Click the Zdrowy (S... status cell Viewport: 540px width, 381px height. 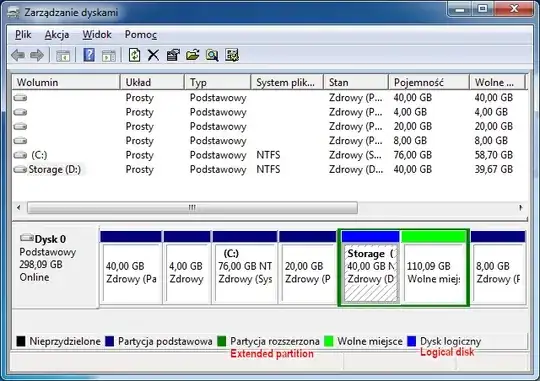(355, 155)
